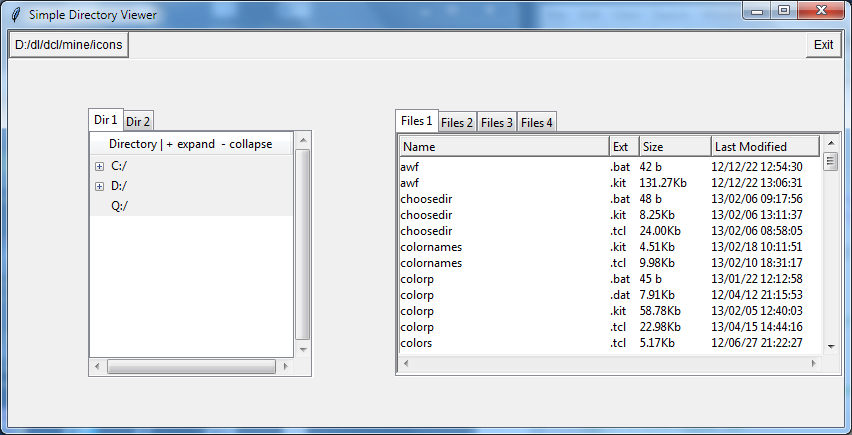Sort by the Size column header
The image size is (852, 435).
[x=675, y=147]
